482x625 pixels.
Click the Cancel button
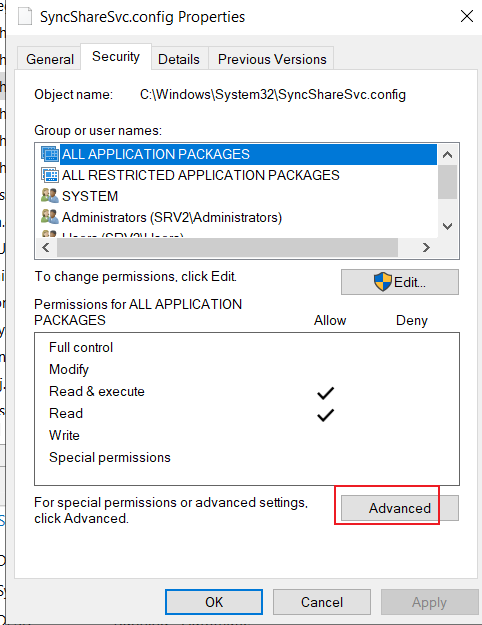pyautogui.click(x=322, y=602)
